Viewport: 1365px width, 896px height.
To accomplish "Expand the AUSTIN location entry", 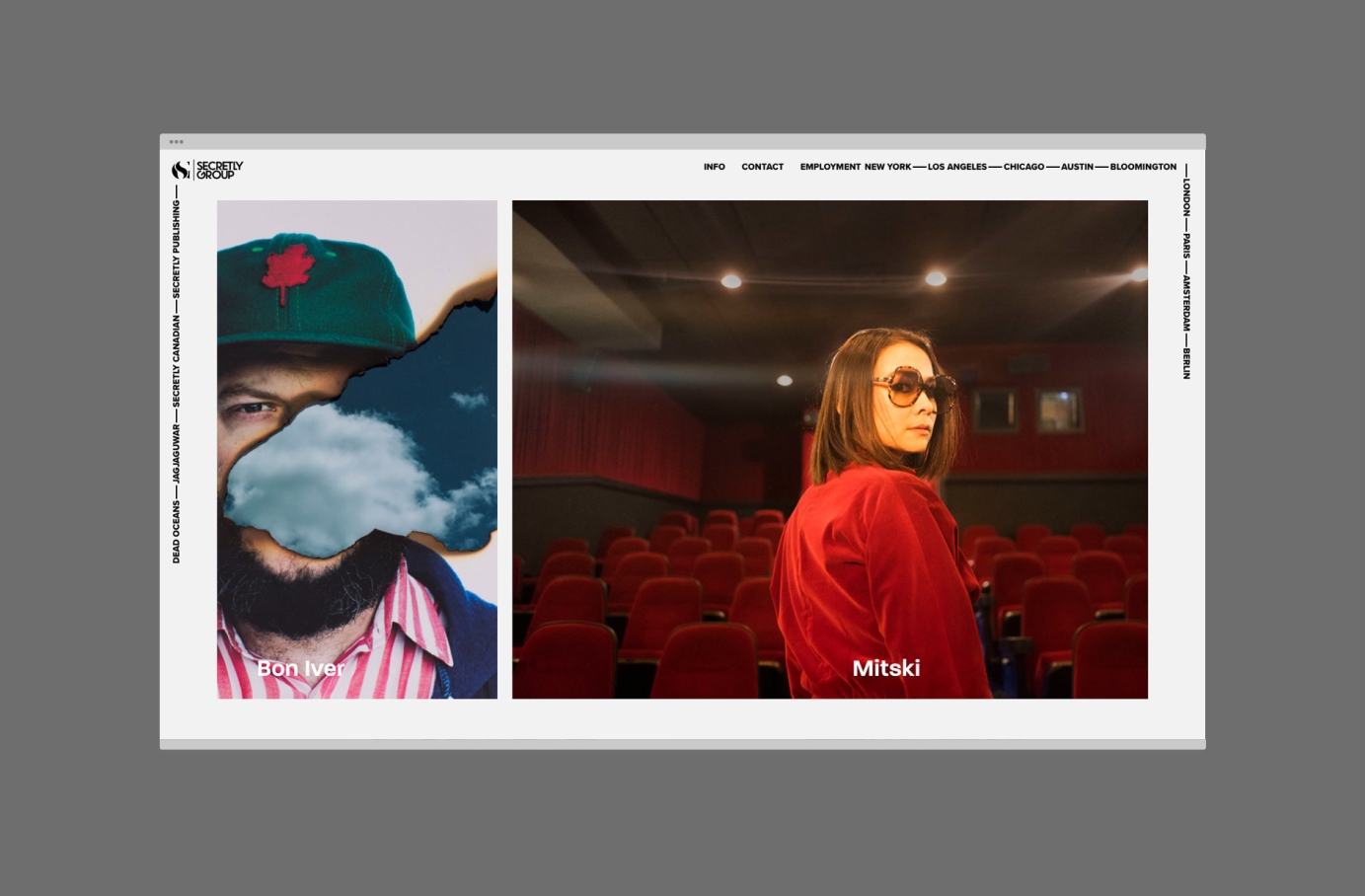I will click(x=1076, y=167).
